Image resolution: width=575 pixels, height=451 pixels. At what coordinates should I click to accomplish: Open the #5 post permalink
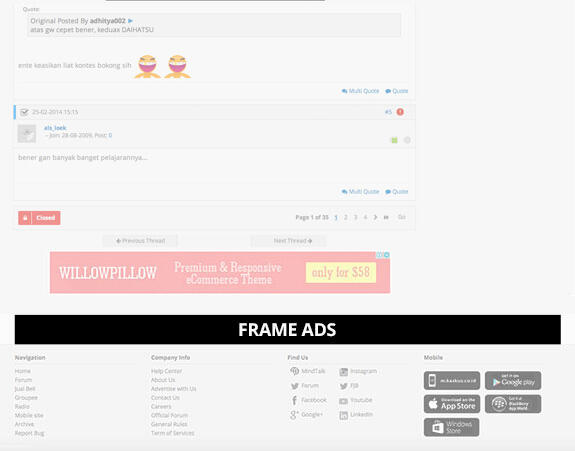coord(388,112)
